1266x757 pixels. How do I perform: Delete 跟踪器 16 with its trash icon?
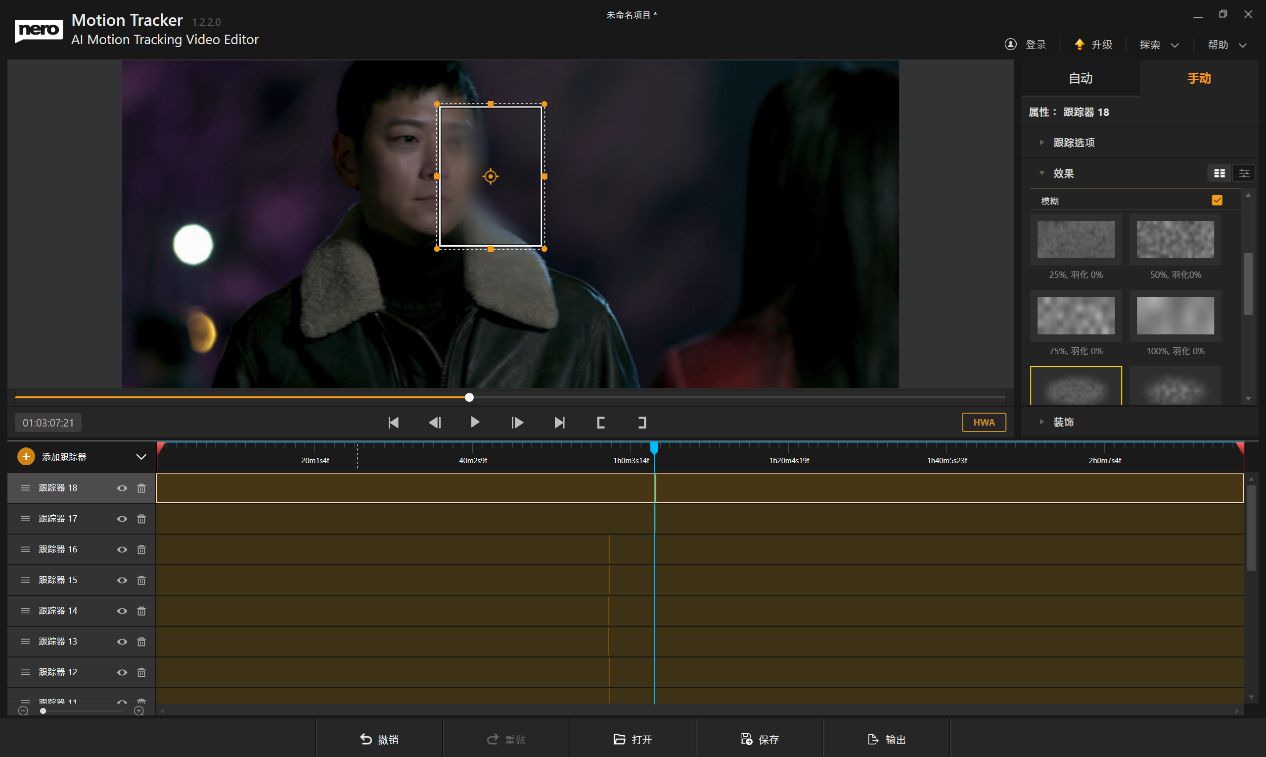click(x=141, y=550)
